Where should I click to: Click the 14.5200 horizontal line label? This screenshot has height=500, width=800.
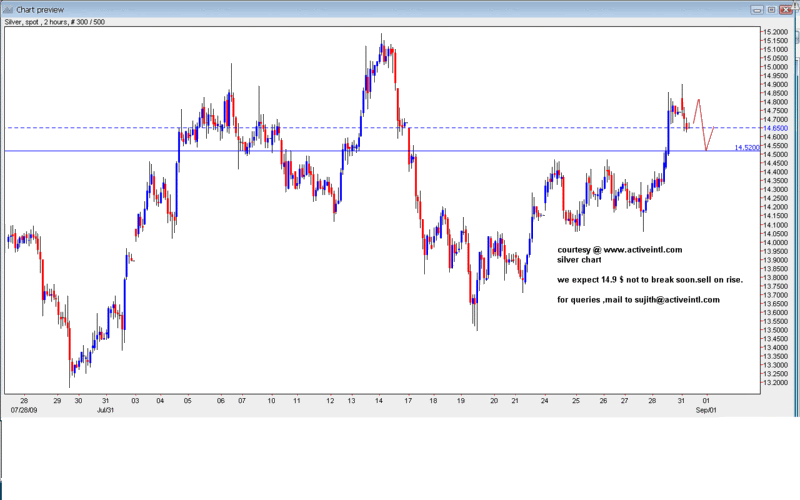click(x=747, y=147)
